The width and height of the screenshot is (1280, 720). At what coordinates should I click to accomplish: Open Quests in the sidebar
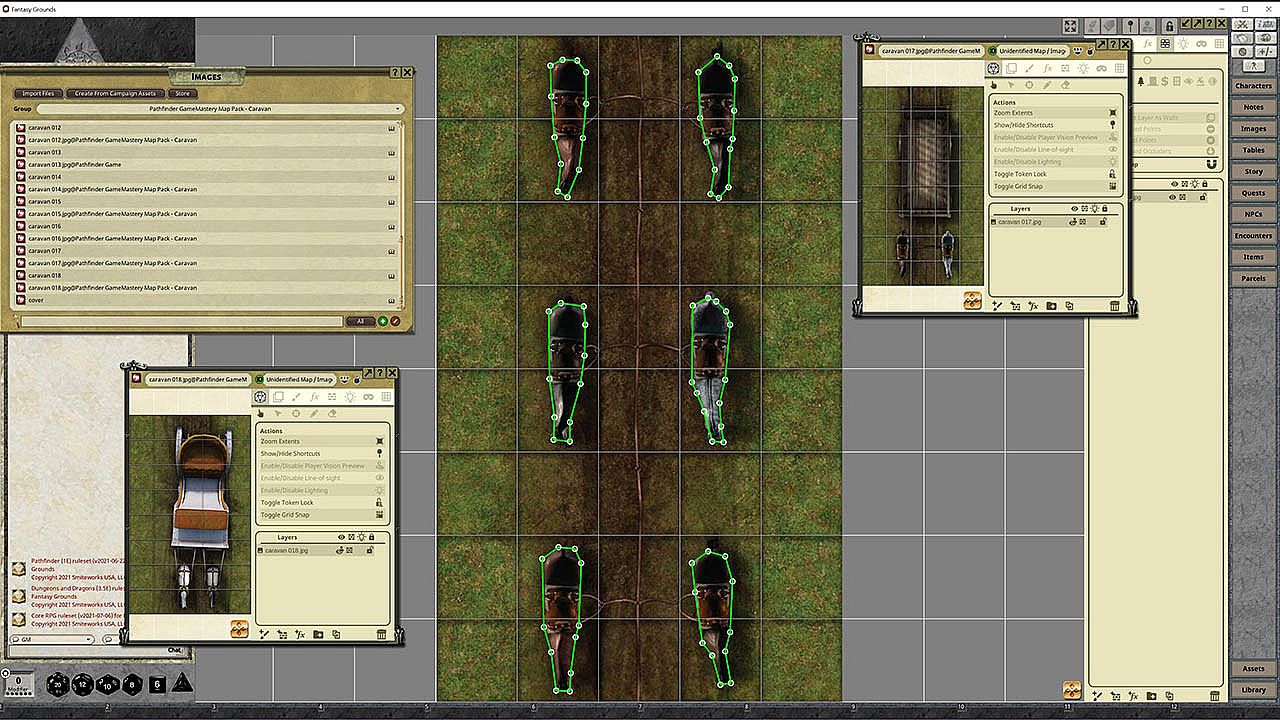click(1253, 193)
